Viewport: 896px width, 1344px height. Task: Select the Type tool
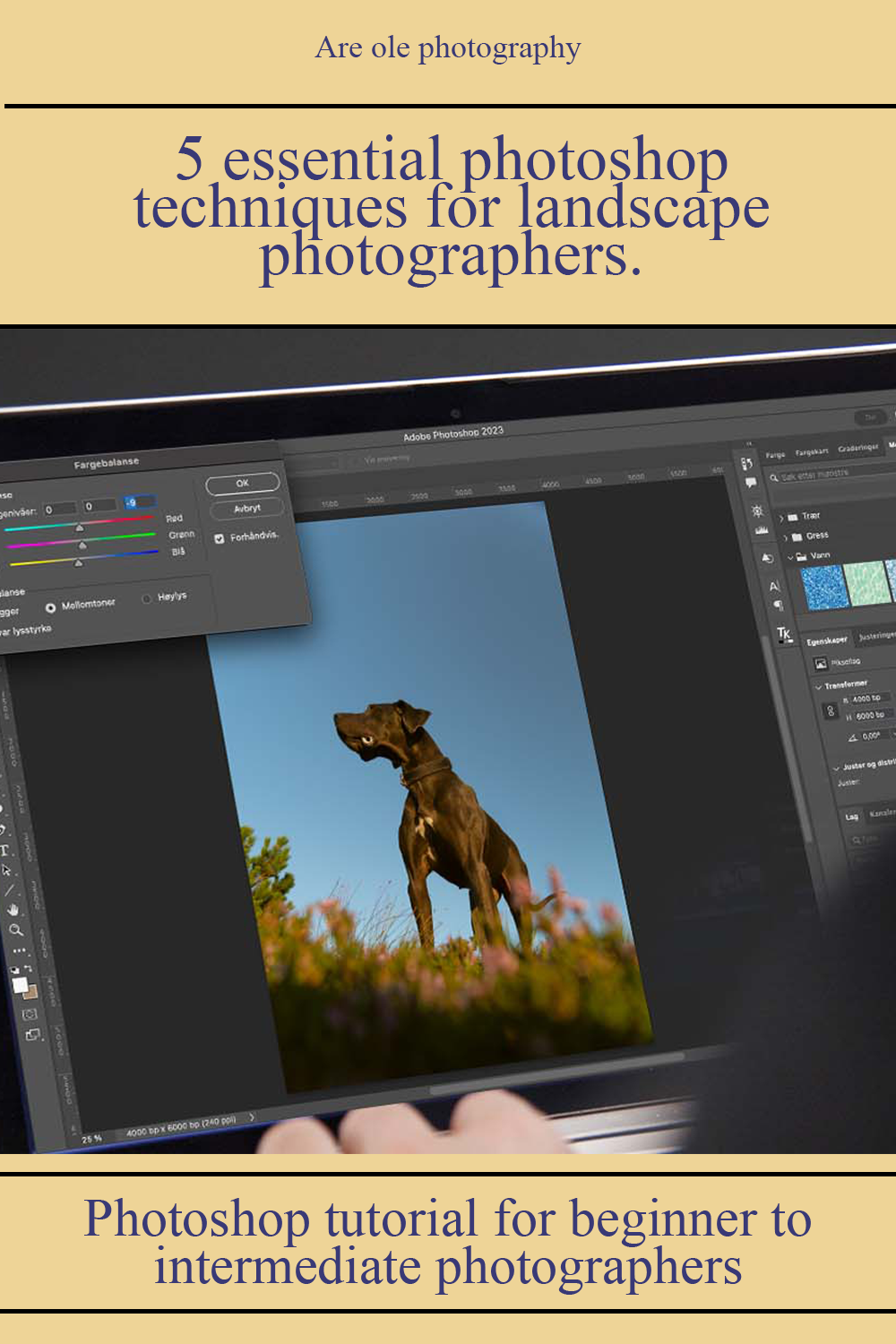pos(4,850)
